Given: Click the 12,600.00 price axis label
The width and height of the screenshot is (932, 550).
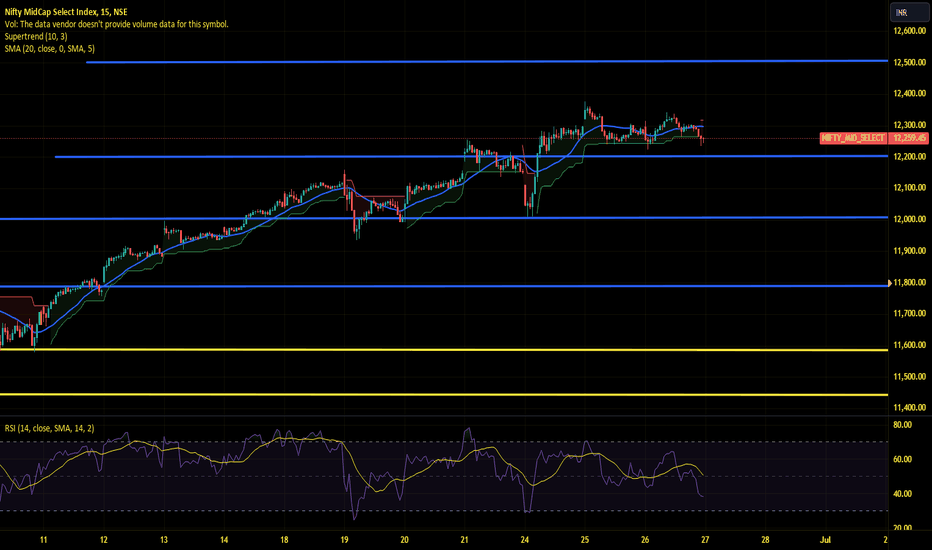Looking at the screenshot, I should click(x=909, y=31).
